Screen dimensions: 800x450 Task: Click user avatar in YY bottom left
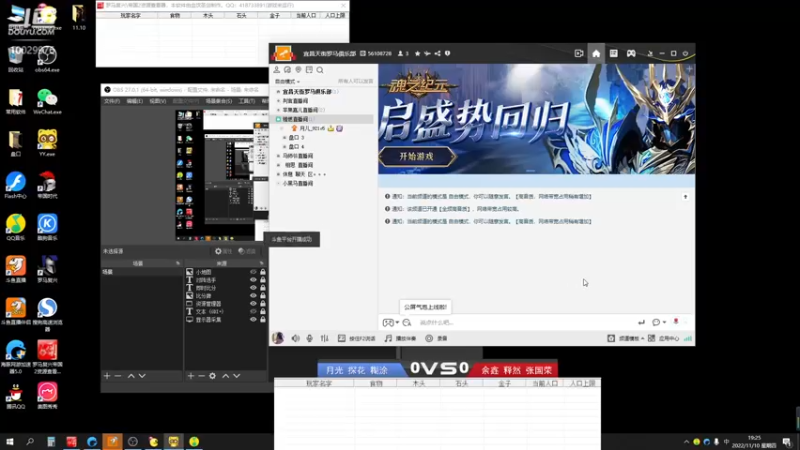278,338
